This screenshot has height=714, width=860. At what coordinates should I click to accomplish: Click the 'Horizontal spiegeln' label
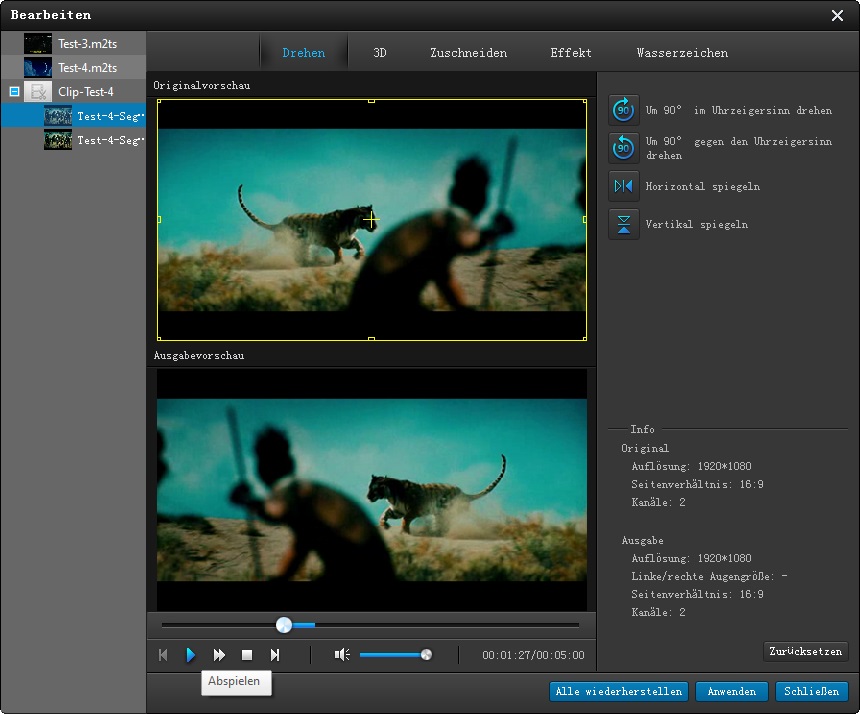[703, 186]
